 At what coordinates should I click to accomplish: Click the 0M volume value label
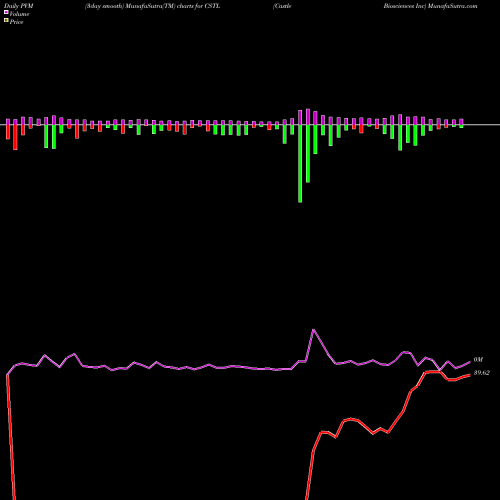[x=478, y=360]
